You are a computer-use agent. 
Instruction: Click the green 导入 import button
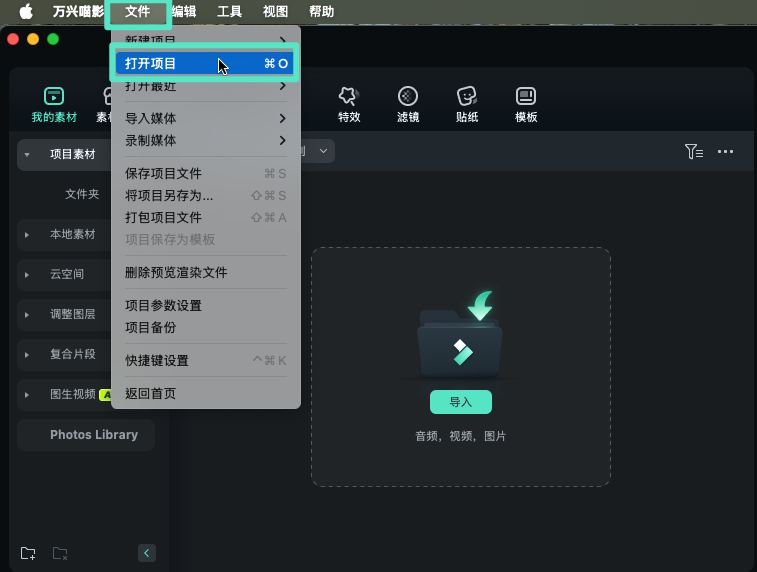pos(460,402)
